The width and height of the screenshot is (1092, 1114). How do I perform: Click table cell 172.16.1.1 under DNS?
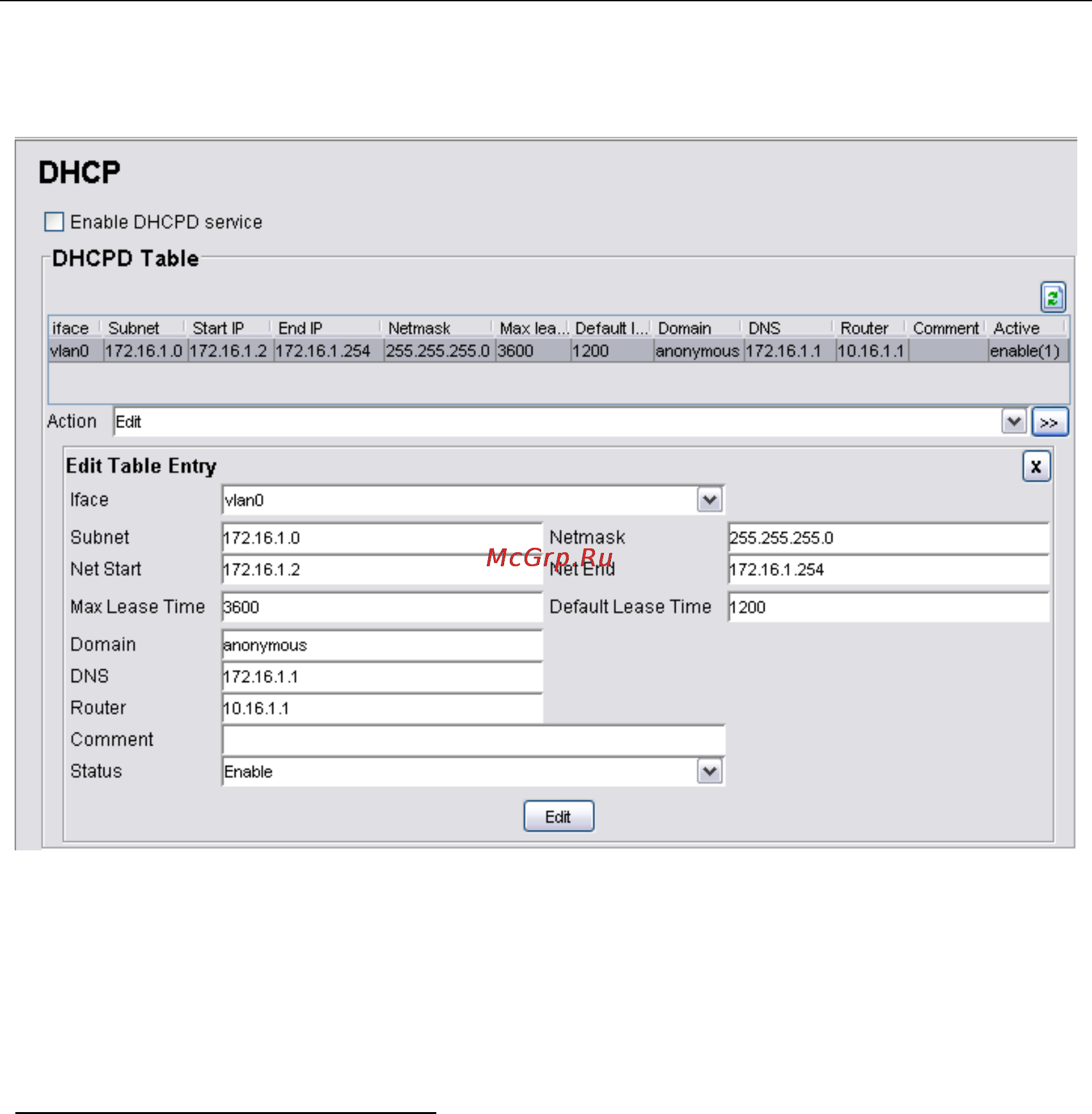click(789, 351)
